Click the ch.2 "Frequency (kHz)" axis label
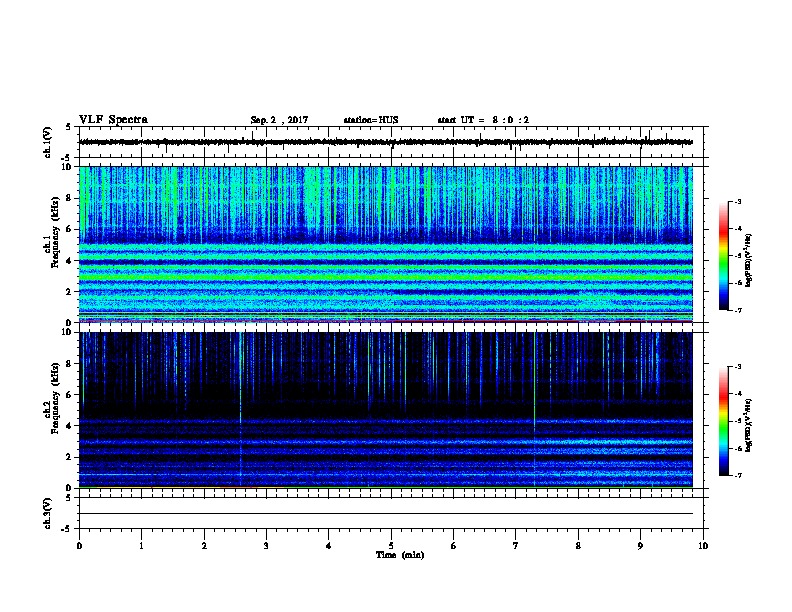The height and width of the screenshot is (612, 792). click(55, 398)
